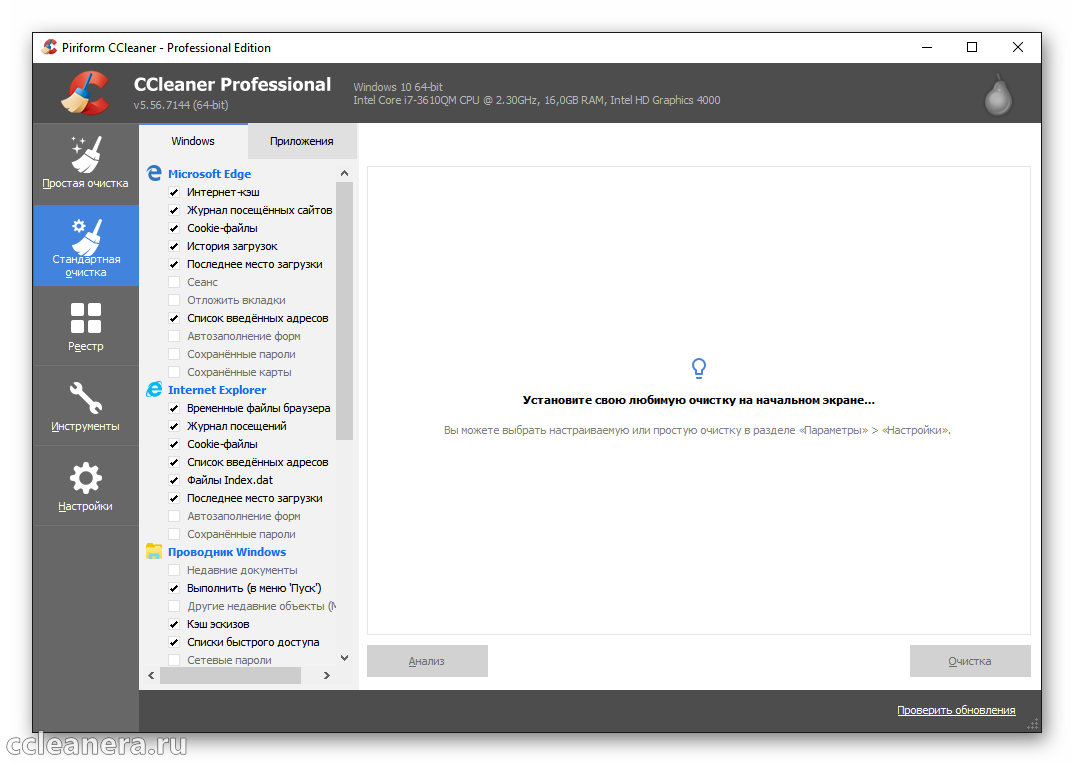This screenshot has width=1074, height=765.
Task: Enable Internet Explorer Сохранённые пароли checkbox
Action: [174, 534]
